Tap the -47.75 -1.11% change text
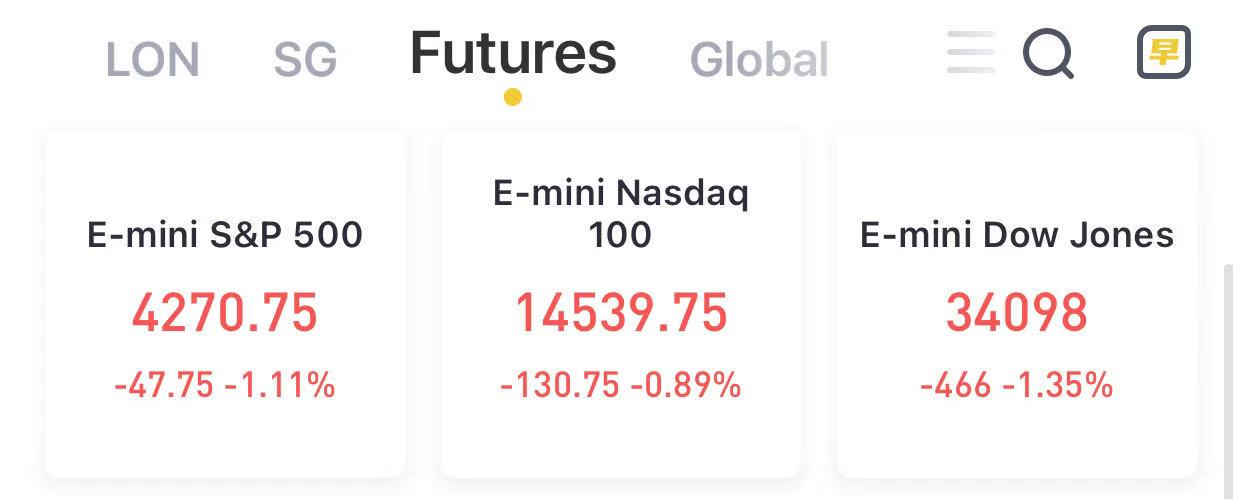The height and width of the screenshot is (499, 1242). tap(225, 385)
